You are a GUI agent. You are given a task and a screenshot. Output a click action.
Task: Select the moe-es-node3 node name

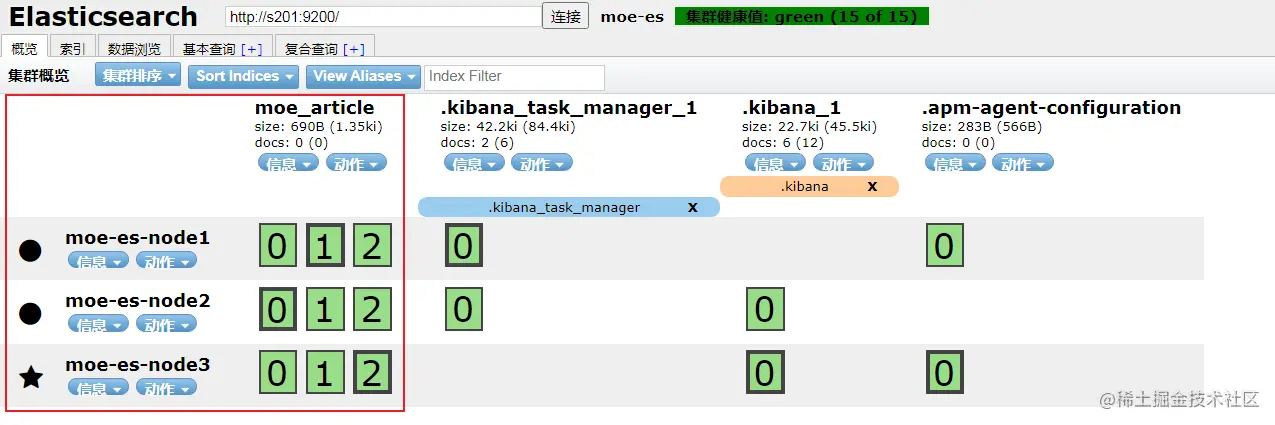tap(137, 364)
